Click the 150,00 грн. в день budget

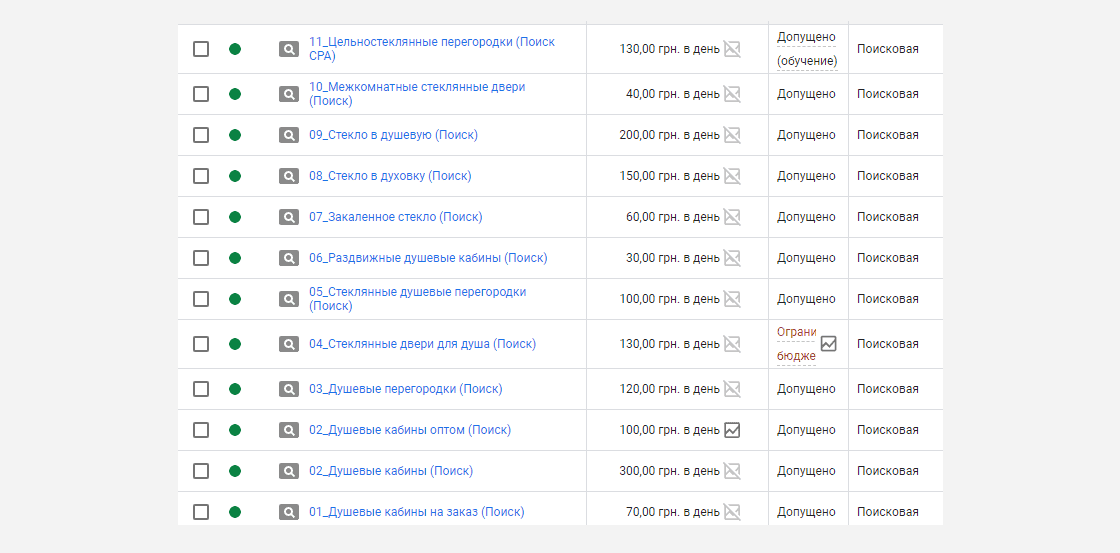669,176
